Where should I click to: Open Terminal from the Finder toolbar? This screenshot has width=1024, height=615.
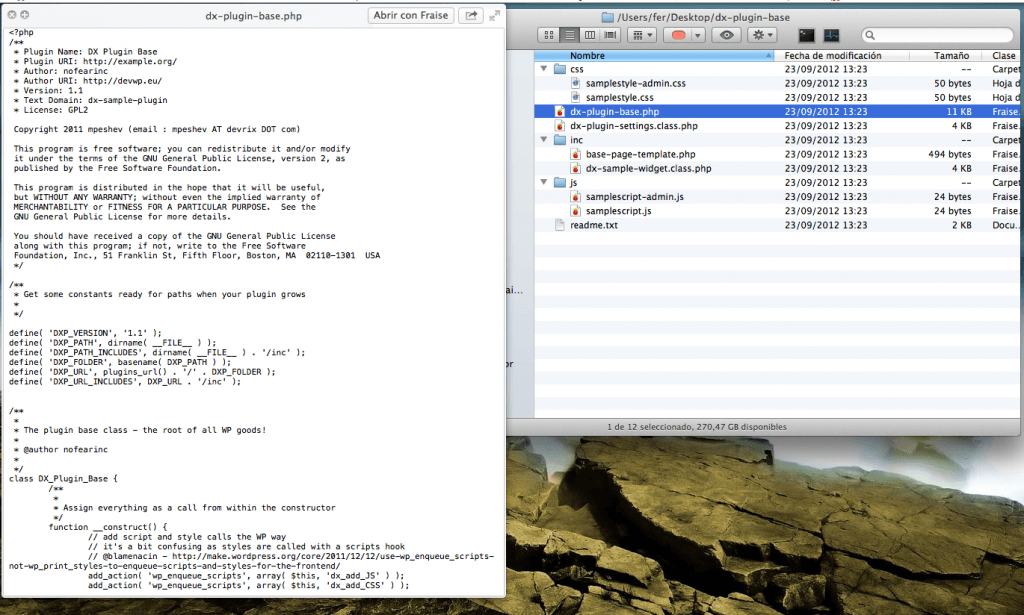click(x=806, y=35)
